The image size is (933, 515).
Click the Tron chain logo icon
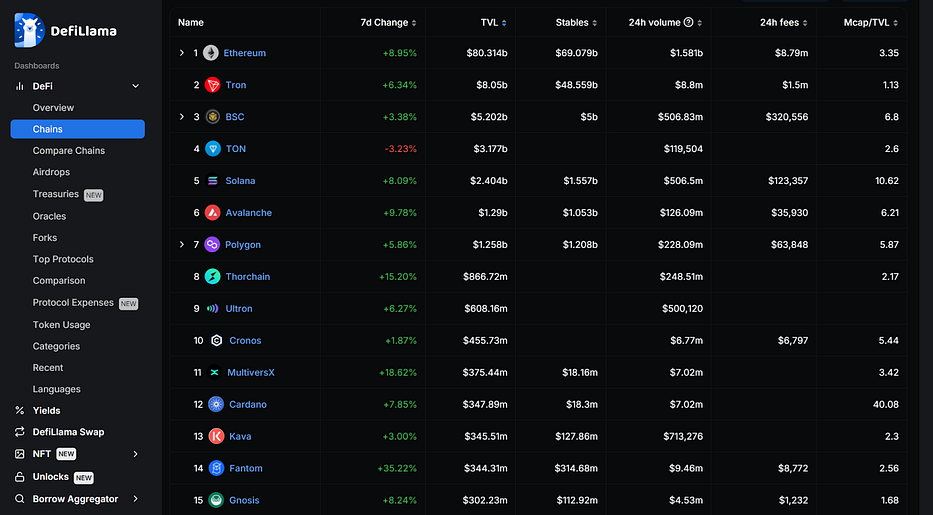(x=212, y=85)
